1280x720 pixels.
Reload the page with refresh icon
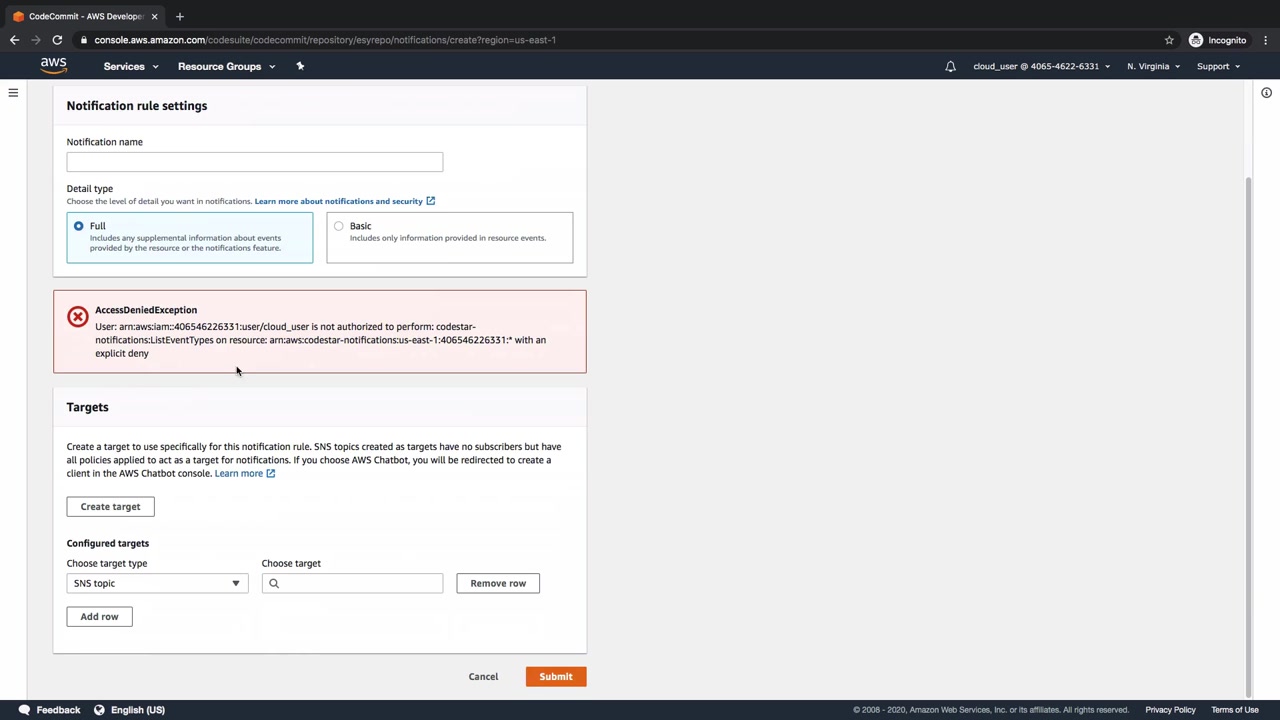click(x=58, y=40)
